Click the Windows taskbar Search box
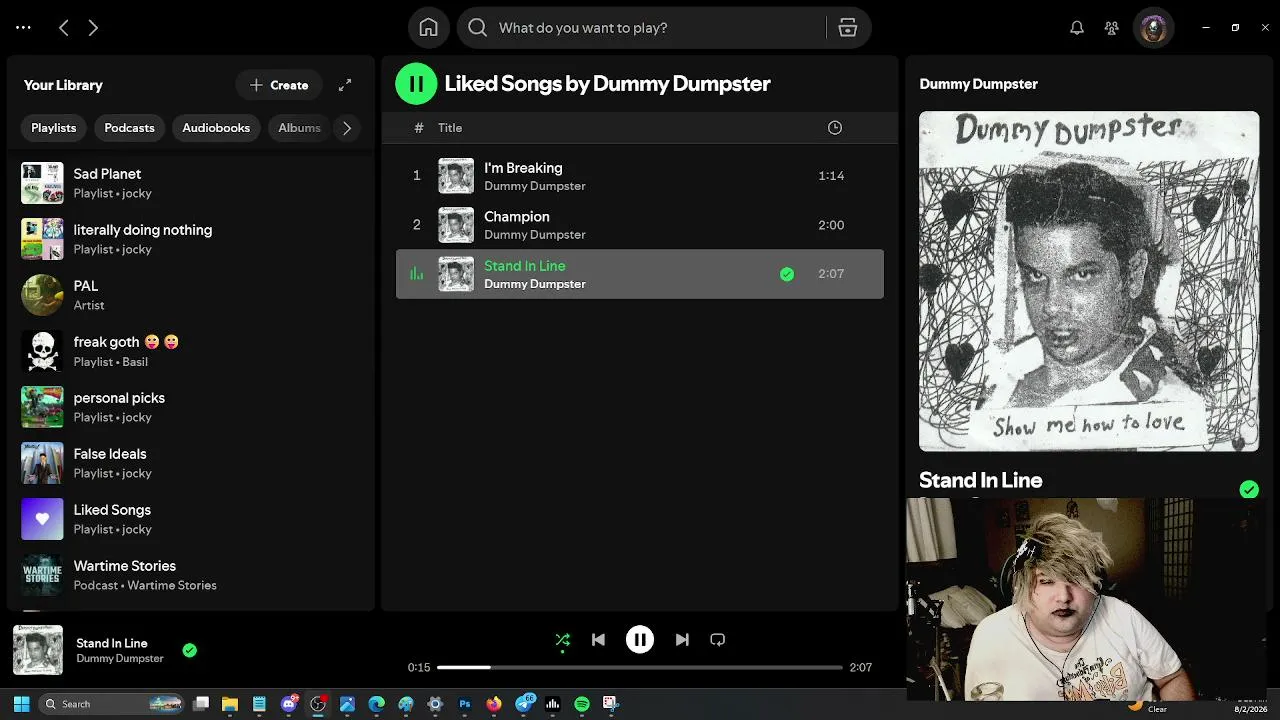The height and width of the screenshot is (720, 1280). point(112,704)
